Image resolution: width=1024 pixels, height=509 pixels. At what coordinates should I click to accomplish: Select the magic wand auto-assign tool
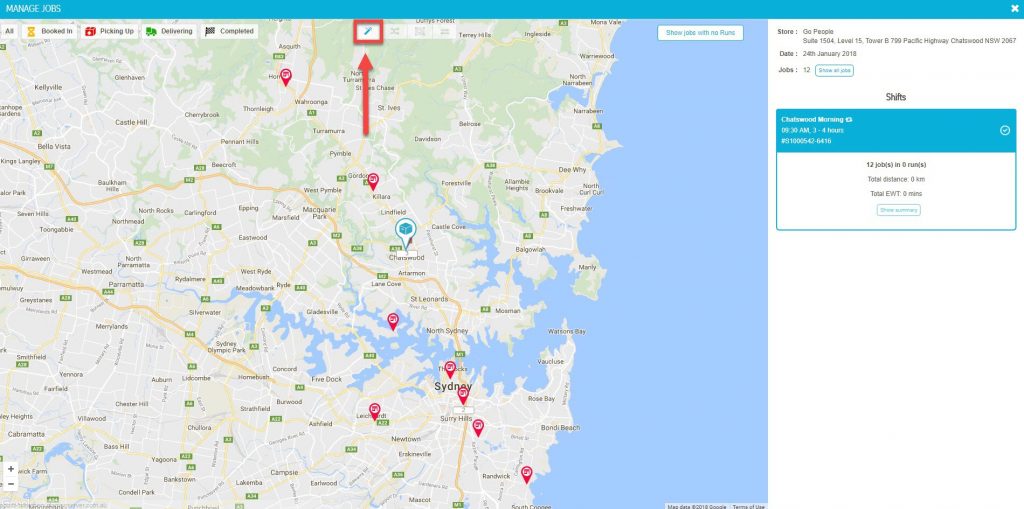[x=368, y=31]
